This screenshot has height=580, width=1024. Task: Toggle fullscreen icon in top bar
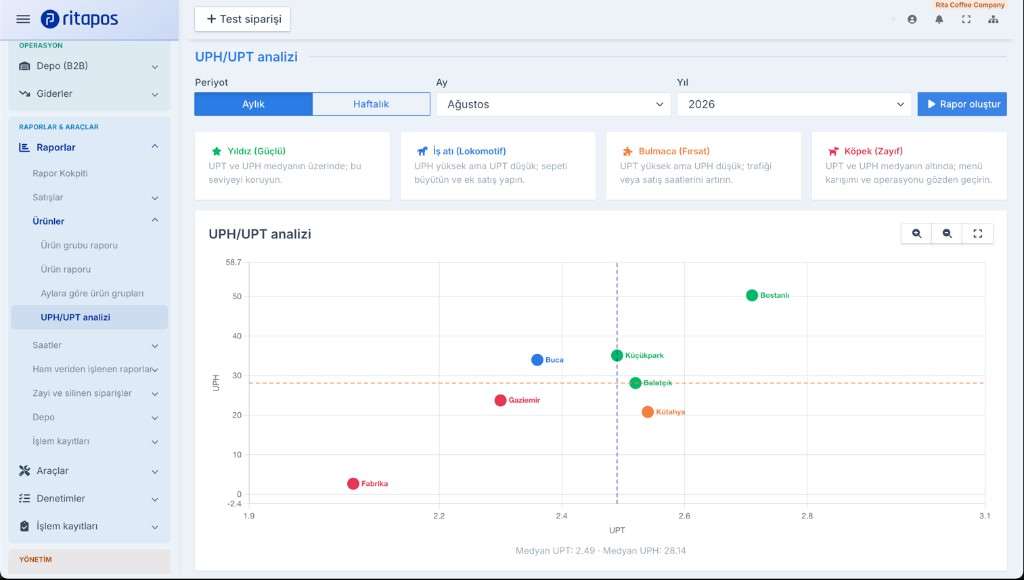click(966, 20)
